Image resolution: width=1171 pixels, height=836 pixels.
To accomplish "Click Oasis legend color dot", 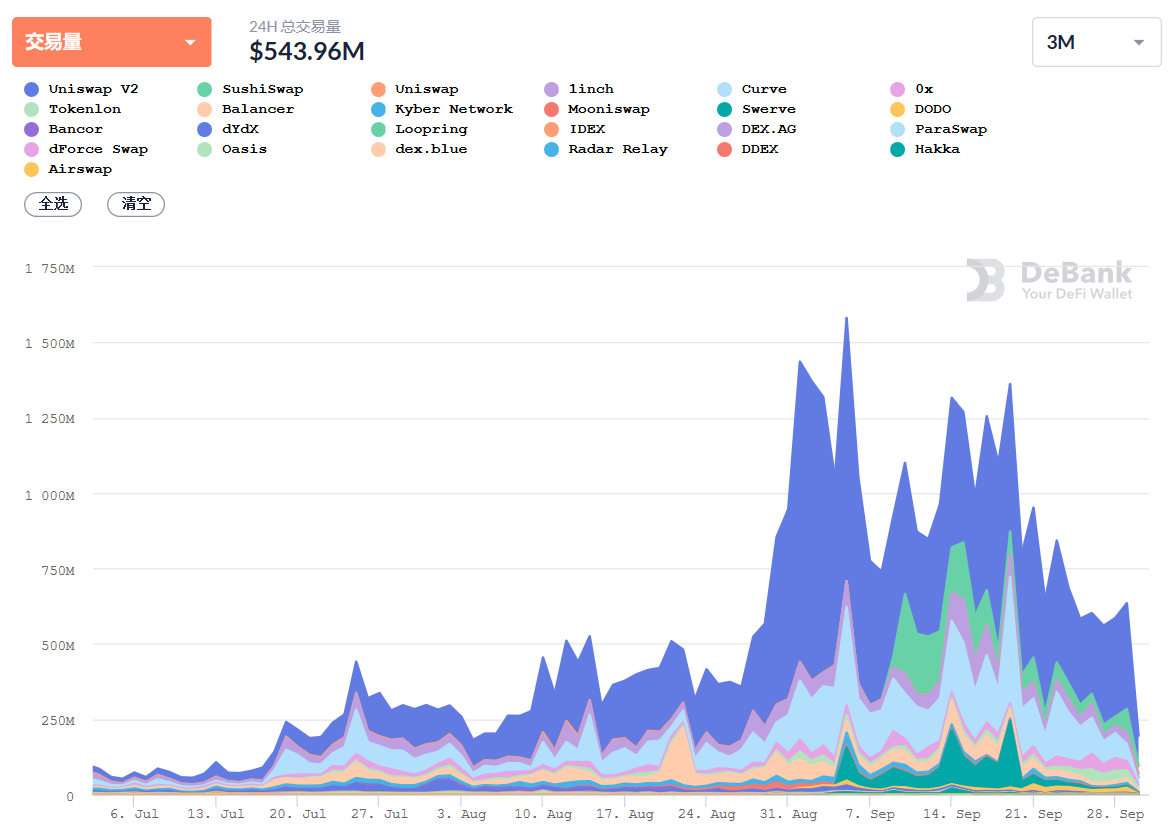I will pyautogui.click(x=205, y=149).
